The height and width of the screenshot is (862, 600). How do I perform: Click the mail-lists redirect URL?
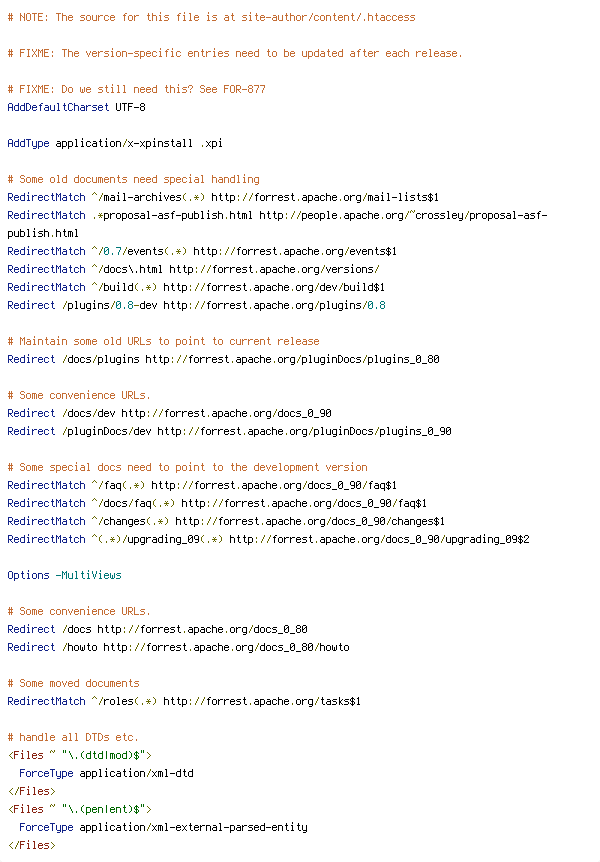pyautogui.click(x=325, y=197)
